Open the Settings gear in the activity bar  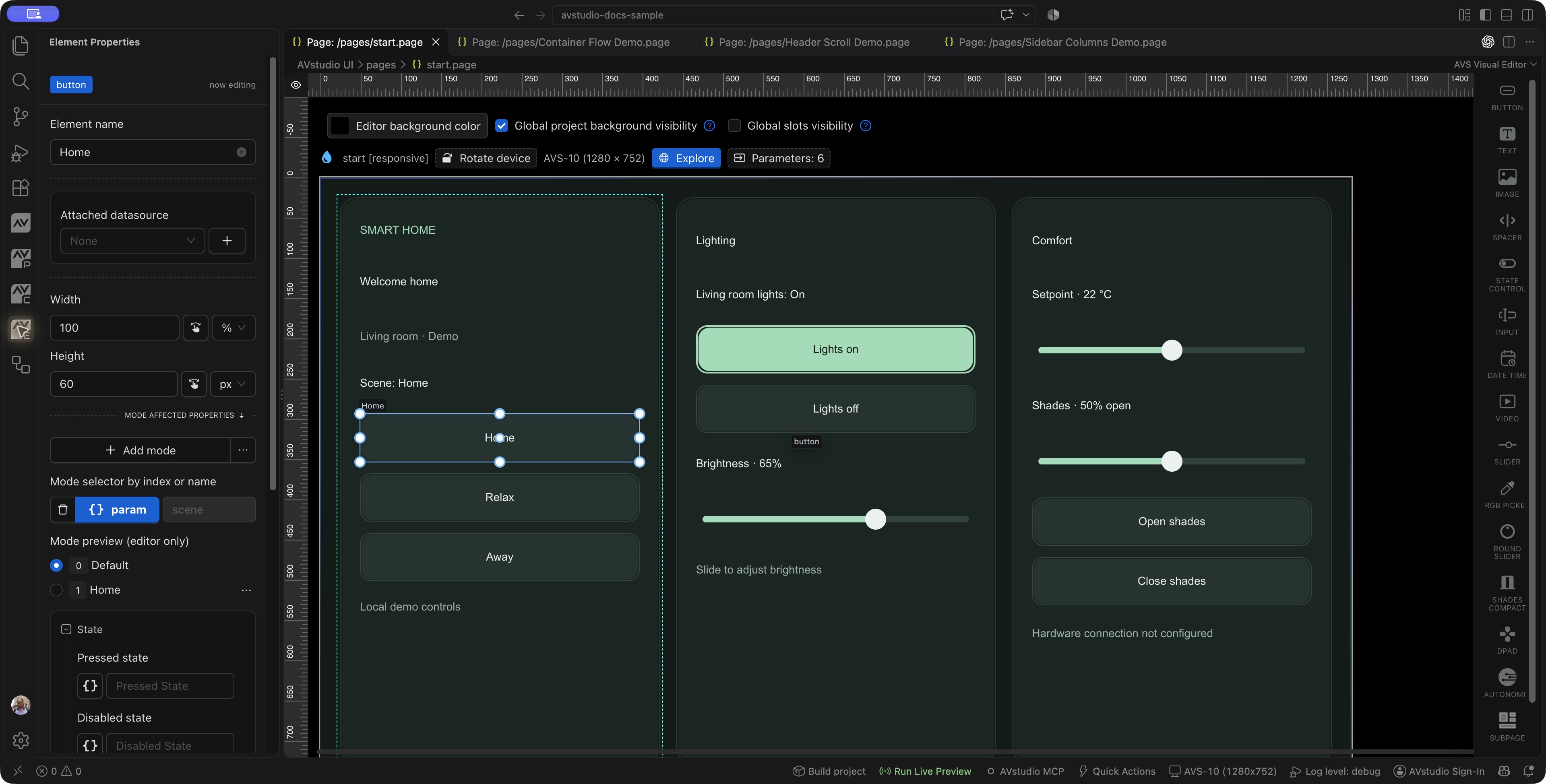coord(21,740)
